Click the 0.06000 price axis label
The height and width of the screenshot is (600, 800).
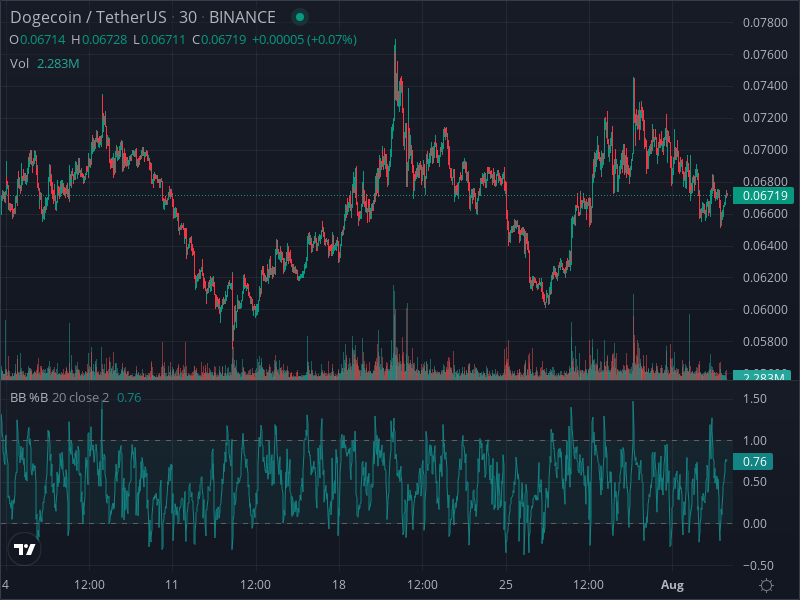click(x=765, y=310)
